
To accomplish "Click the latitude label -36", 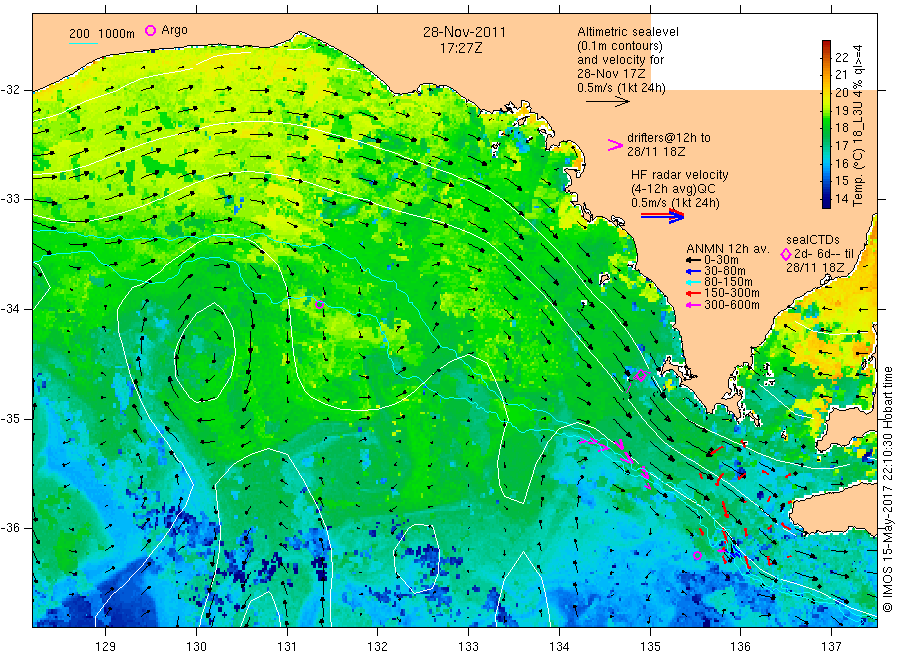I will tap(10, 527).
